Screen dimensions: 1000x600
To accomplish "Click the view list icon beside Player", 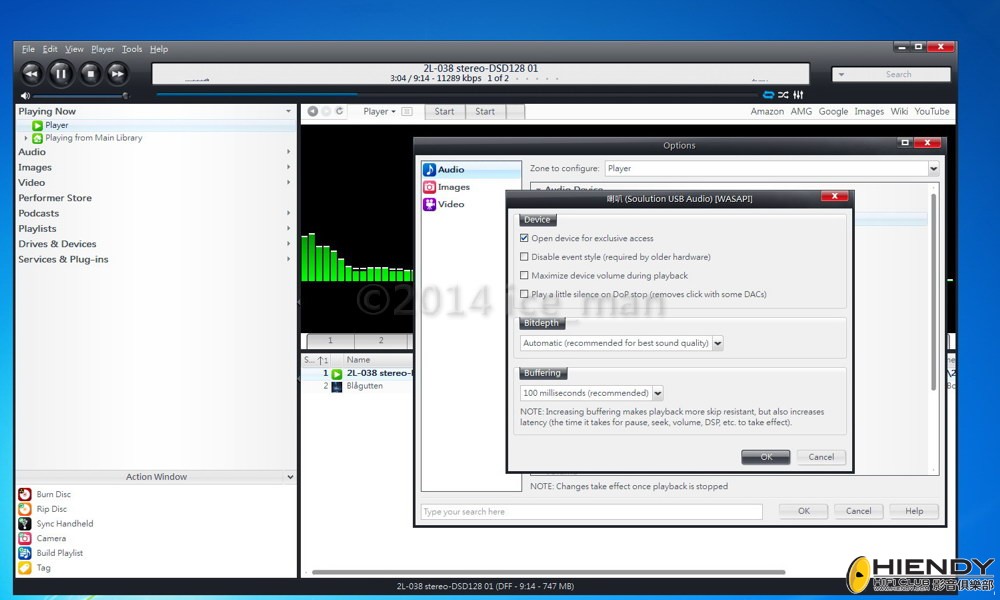I will [x=407, y=112].
